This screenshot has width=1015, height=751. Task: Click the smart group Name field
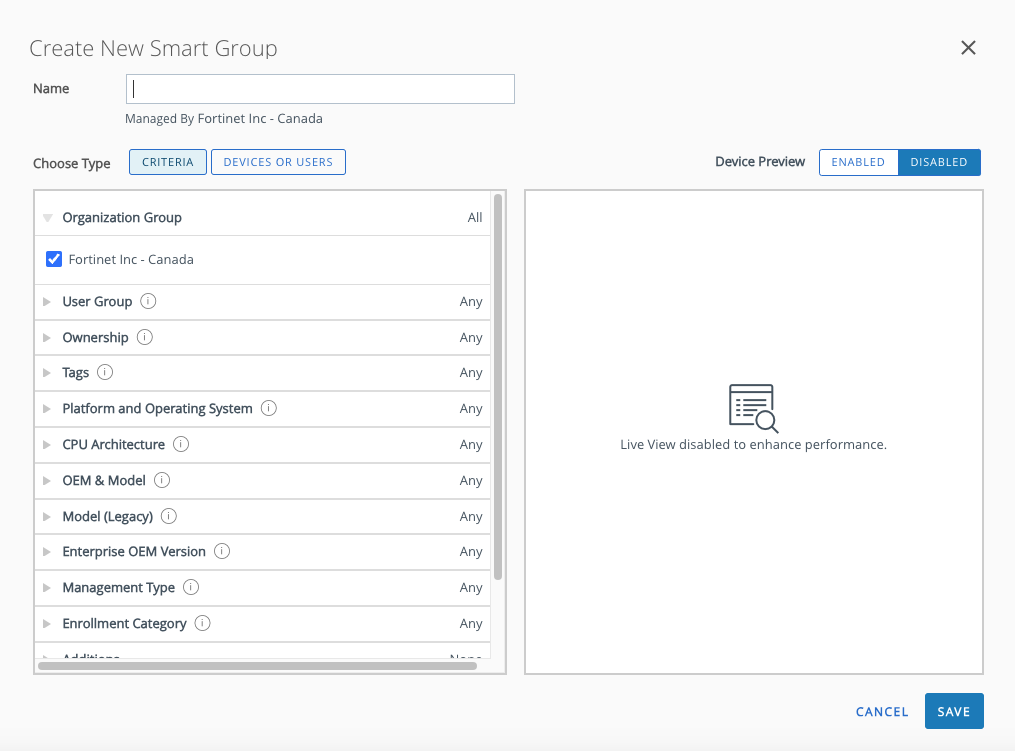click(x=320, y=89)
